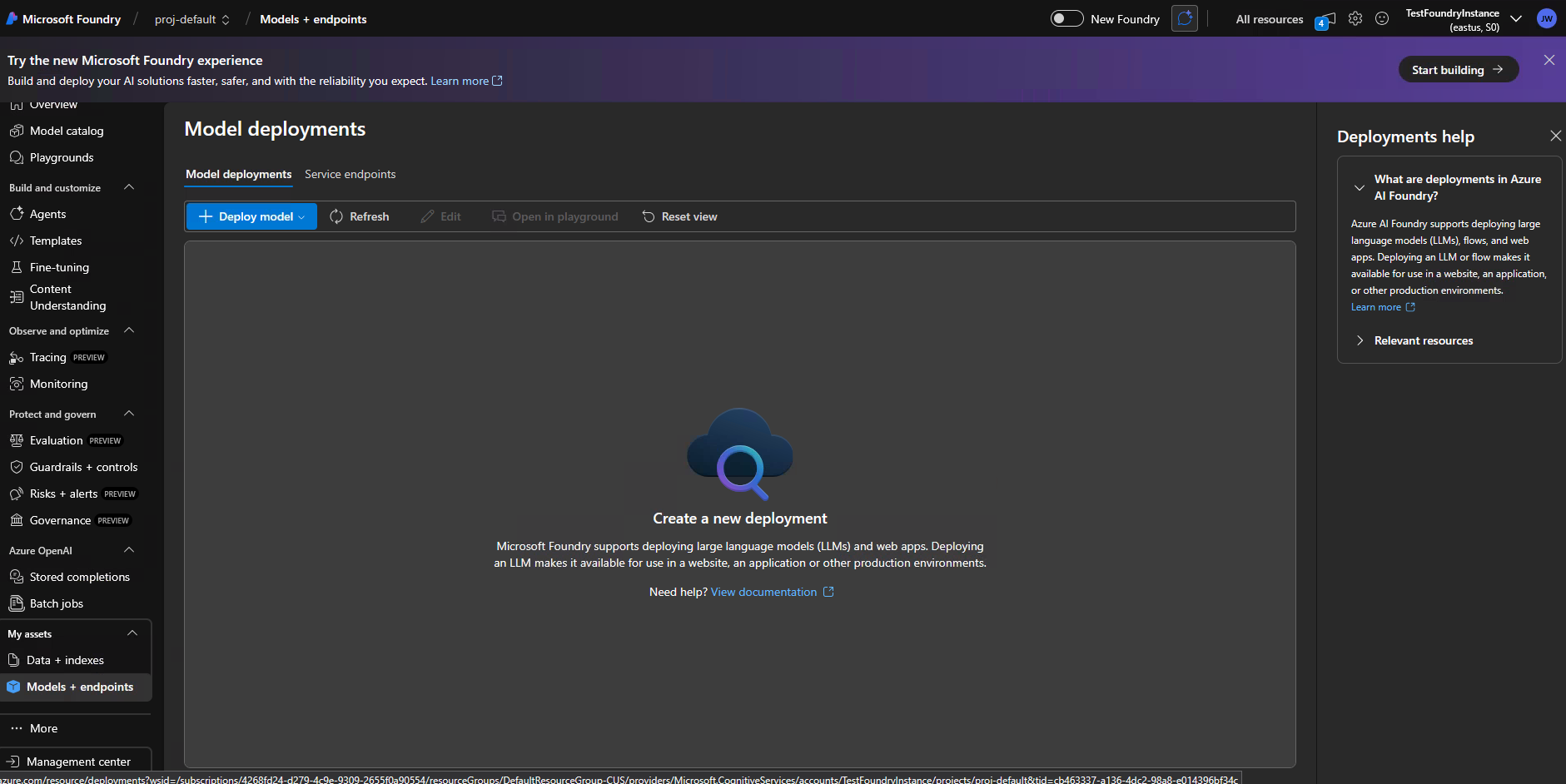
Task: Click the Stored completions icon
Action: (17, 577)
